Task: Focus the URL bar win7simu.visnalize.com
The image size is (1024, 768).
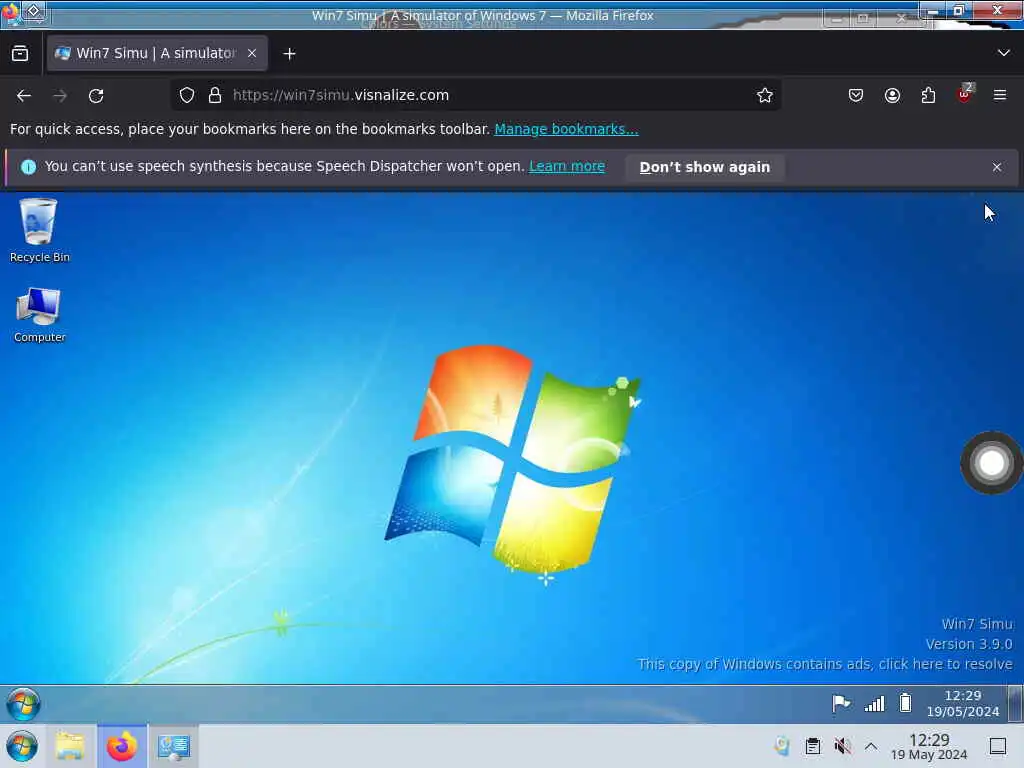Action: coord(477,95)
